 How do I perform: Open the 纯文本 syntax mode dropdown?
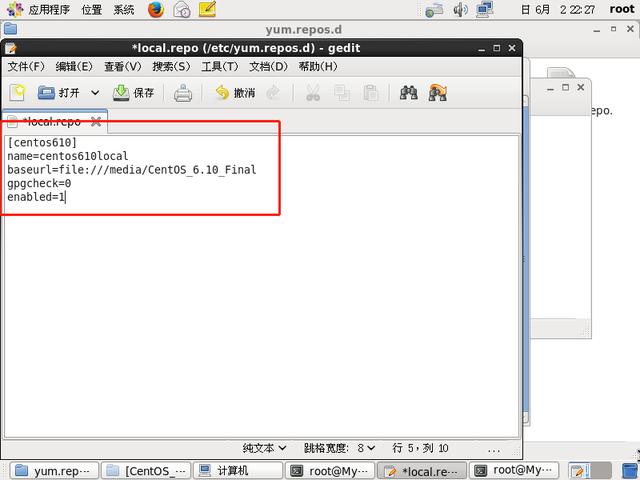point(264,448)
